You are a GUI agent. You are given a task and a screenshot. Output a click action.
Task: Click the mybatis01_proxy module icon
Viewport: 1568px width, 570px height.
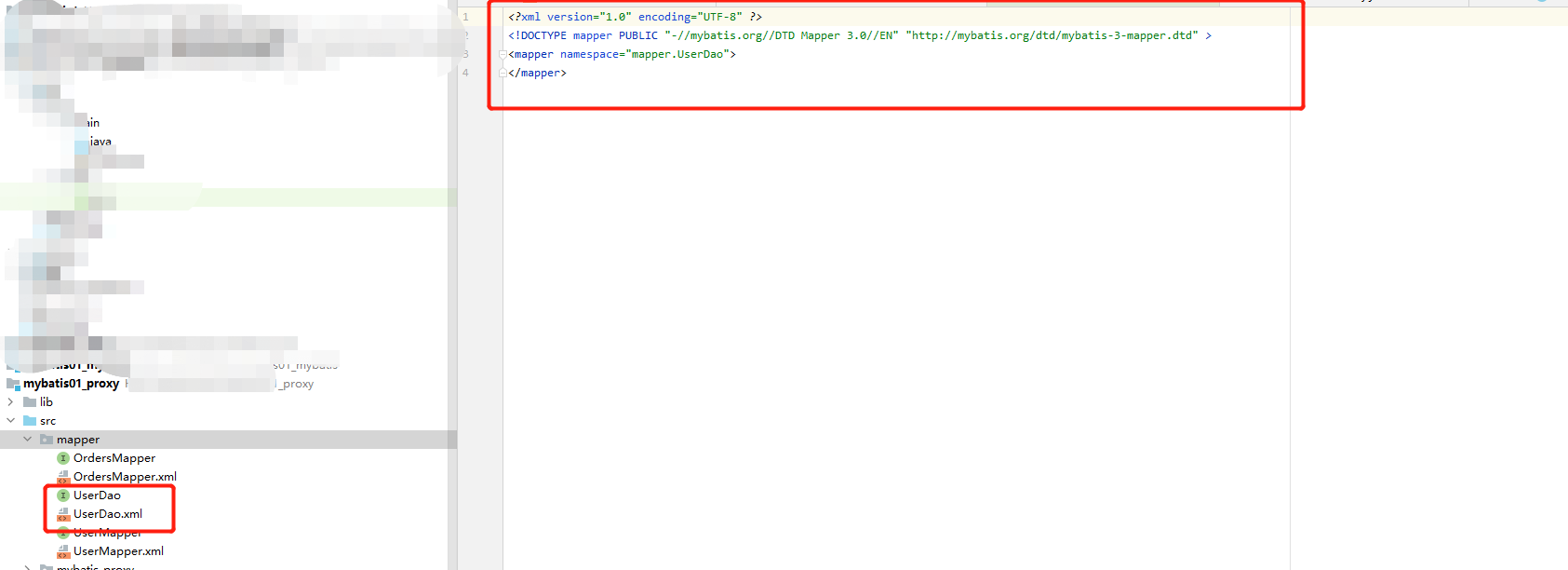coord(13,384)
